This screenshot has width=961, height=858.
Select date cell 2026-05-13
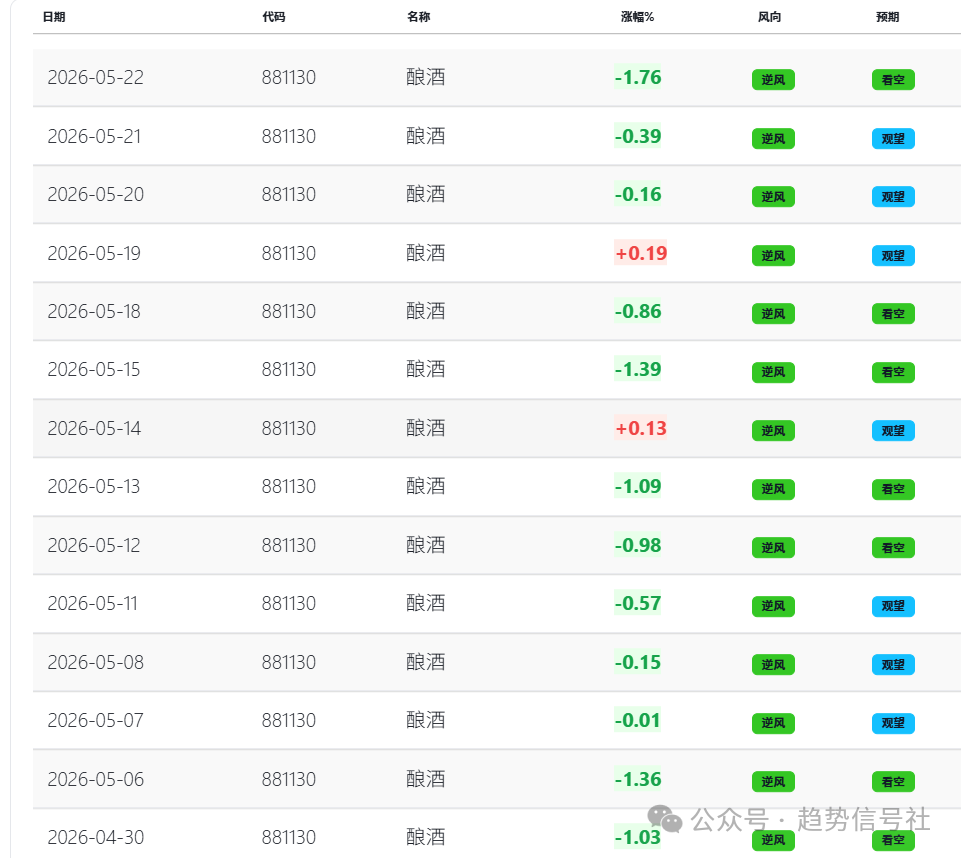94,487
